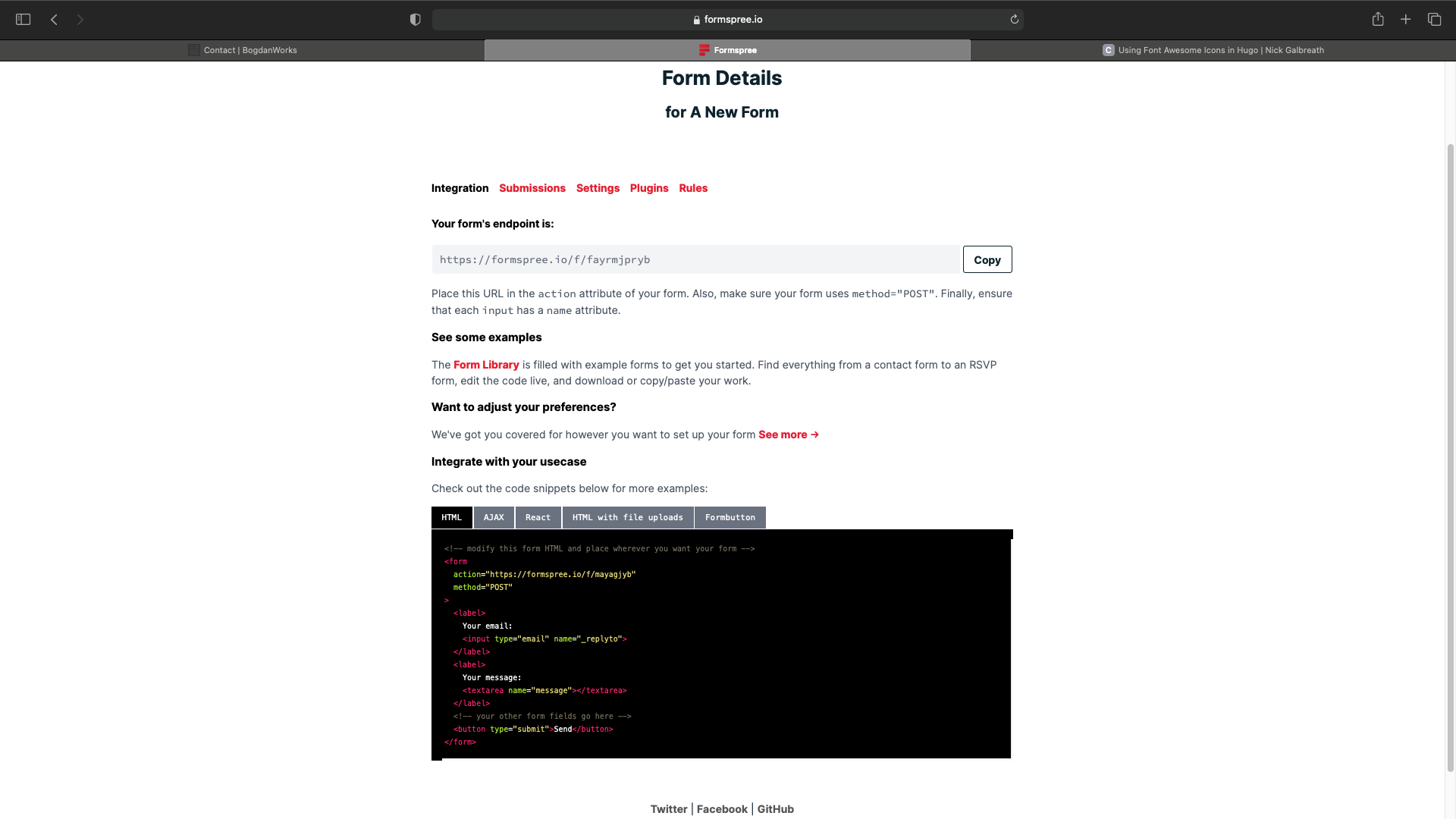Select the Formspree browser tab

[x=727, y=50]
